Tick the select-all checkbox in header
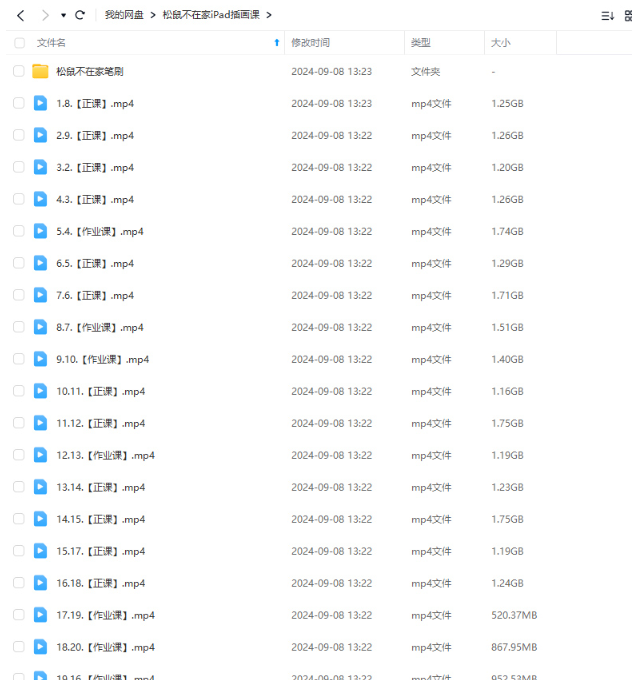This screenshot has height=680, width=632. [x=20, y=43]
